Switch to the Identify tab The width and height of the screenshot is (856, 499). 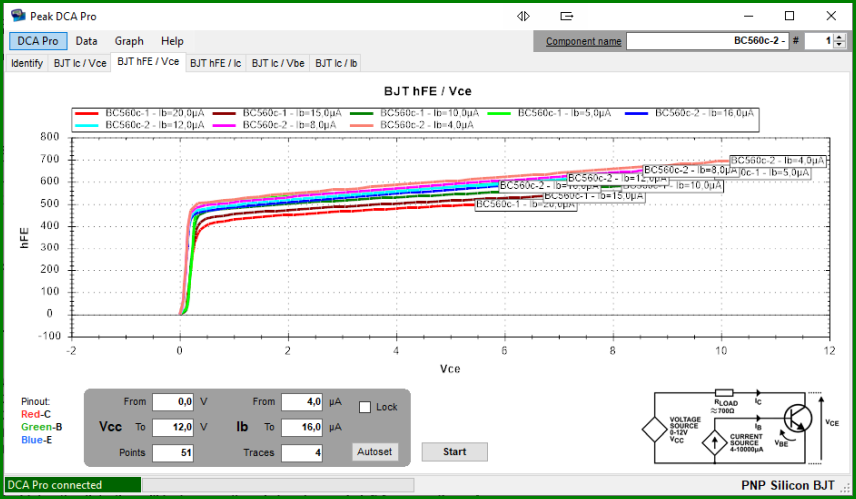[27, 63]
